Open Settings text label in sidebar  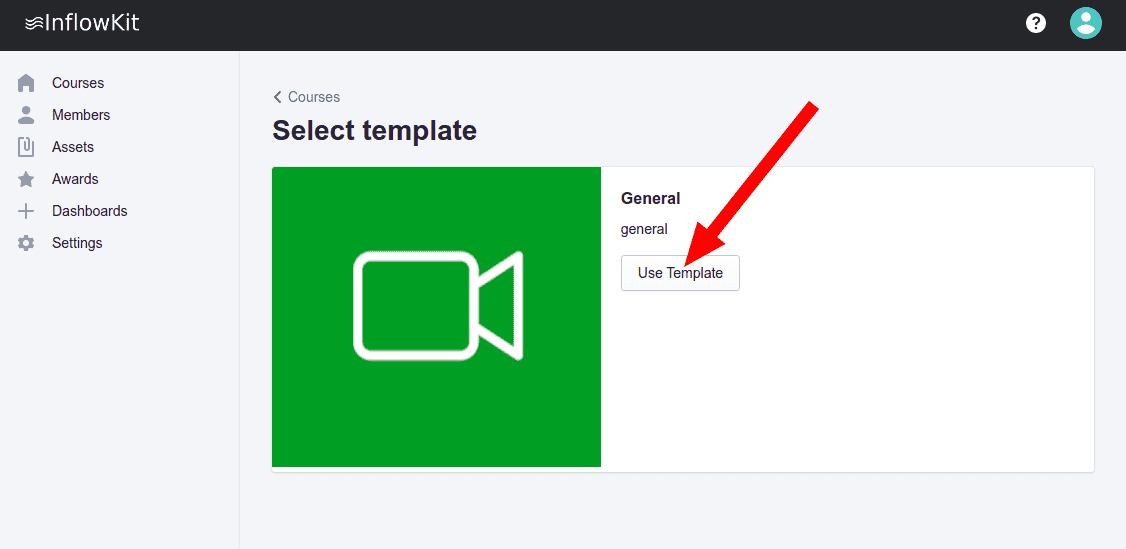pos(77,243)
